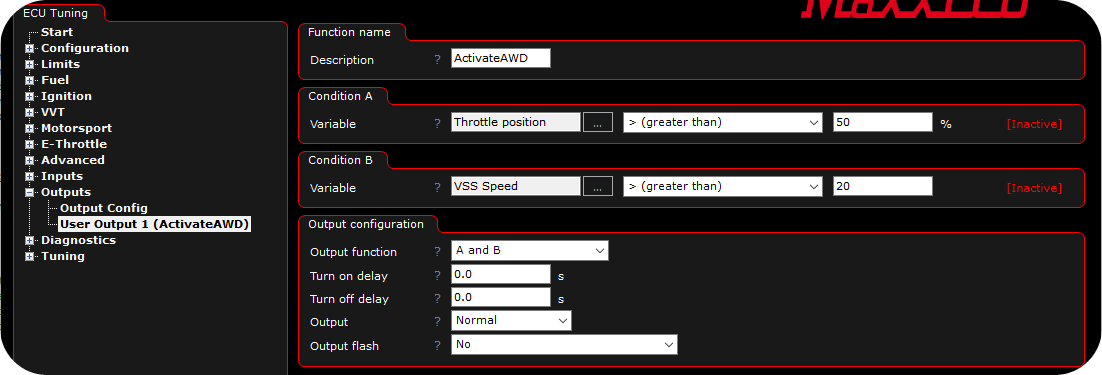Show help for Output flash

coord(437,346)
